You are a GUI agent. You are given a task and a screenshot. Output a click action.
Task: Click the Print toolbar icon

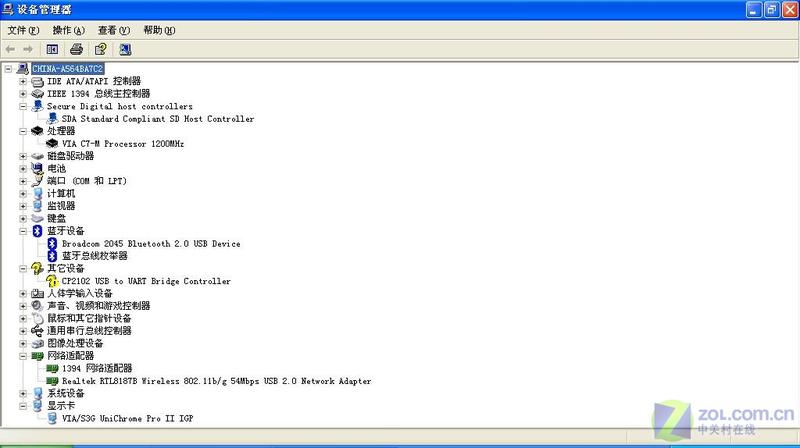point(77,49)
